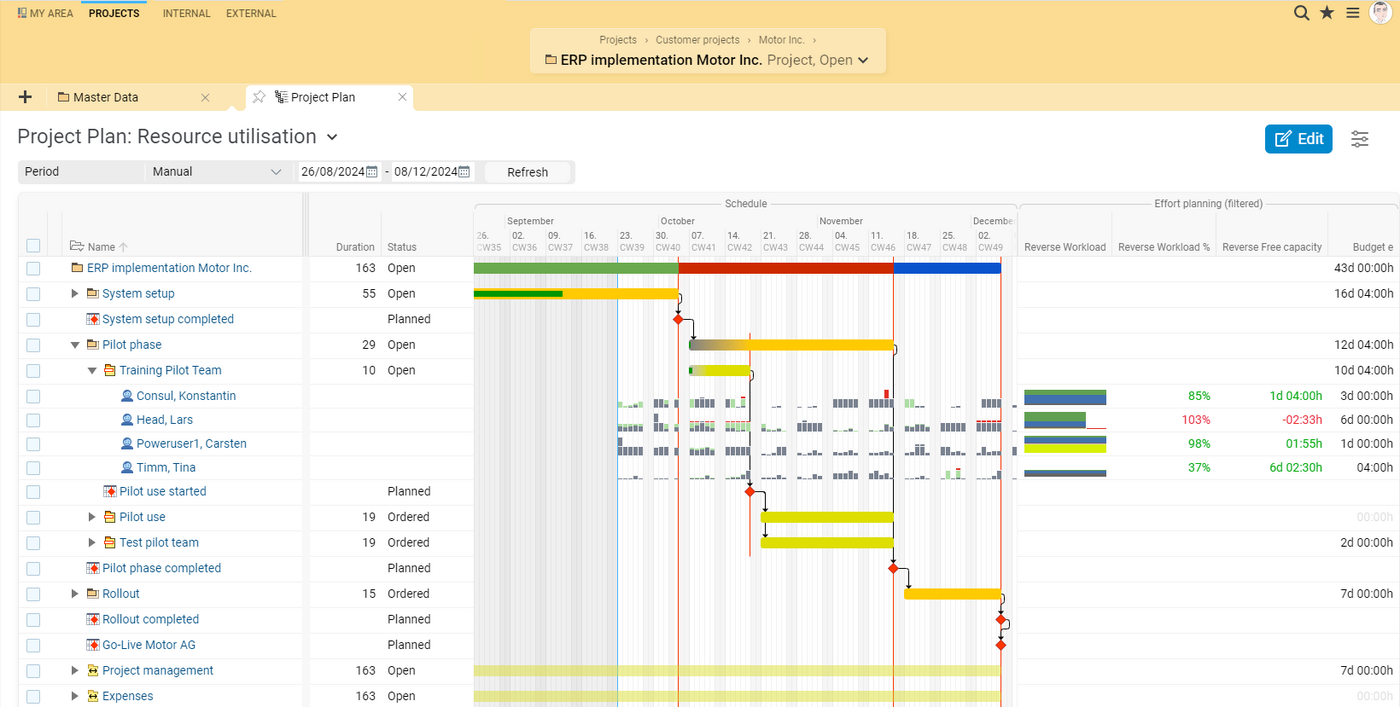The image size is (1400, 707).
Task: Tick checkbox for Rollout row
Action: tap(34, 594)
